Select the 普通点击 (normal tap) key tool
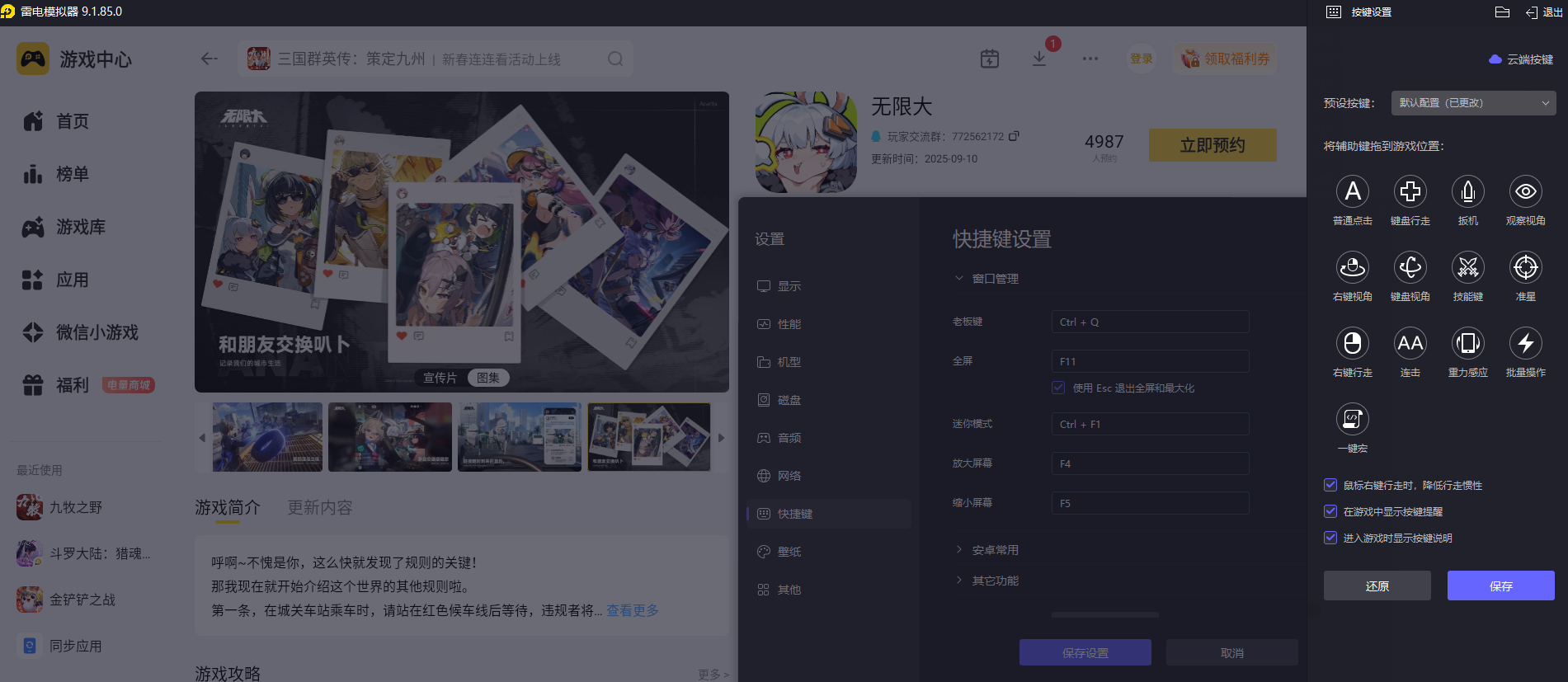The height and width of the screenshot is (682, 1568). pos(1353,191)
